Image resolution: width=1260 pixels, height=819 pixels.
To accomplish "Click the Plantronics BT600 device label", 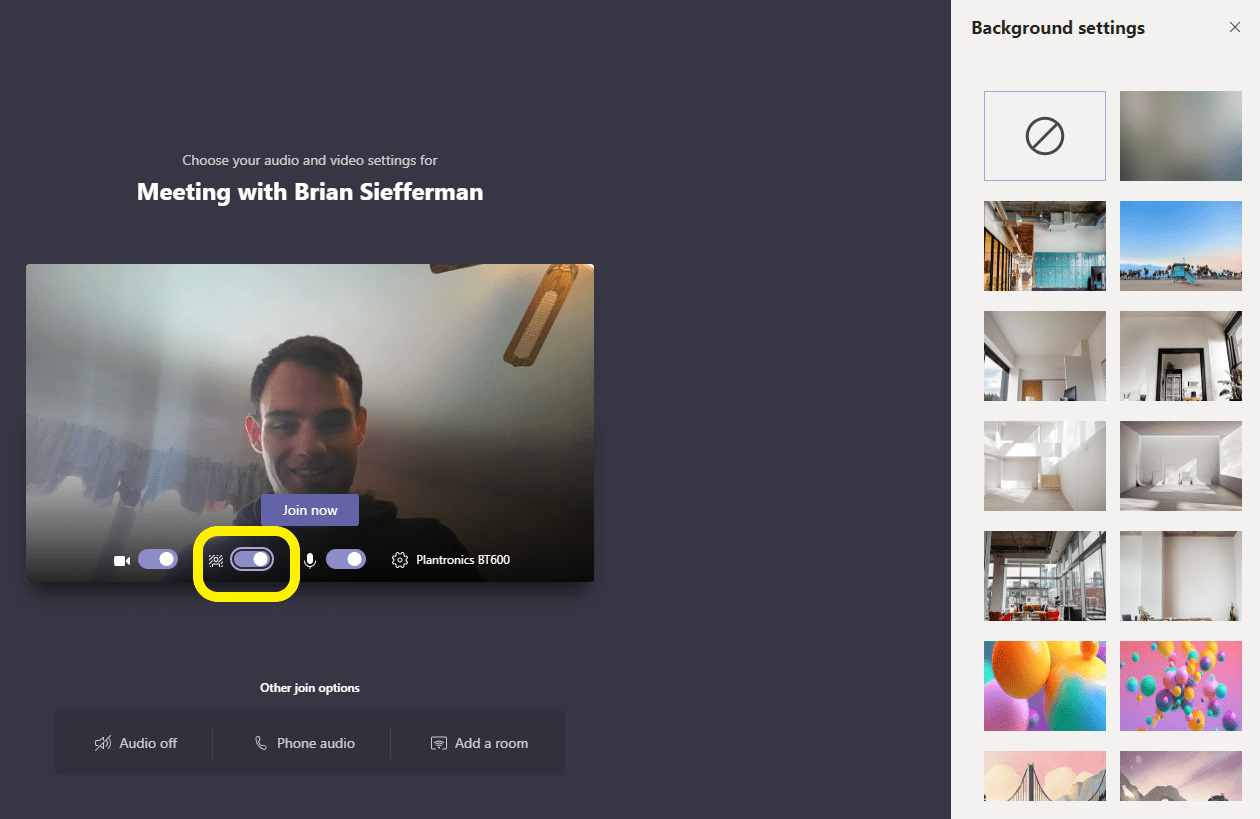I will tap(462, 559).
